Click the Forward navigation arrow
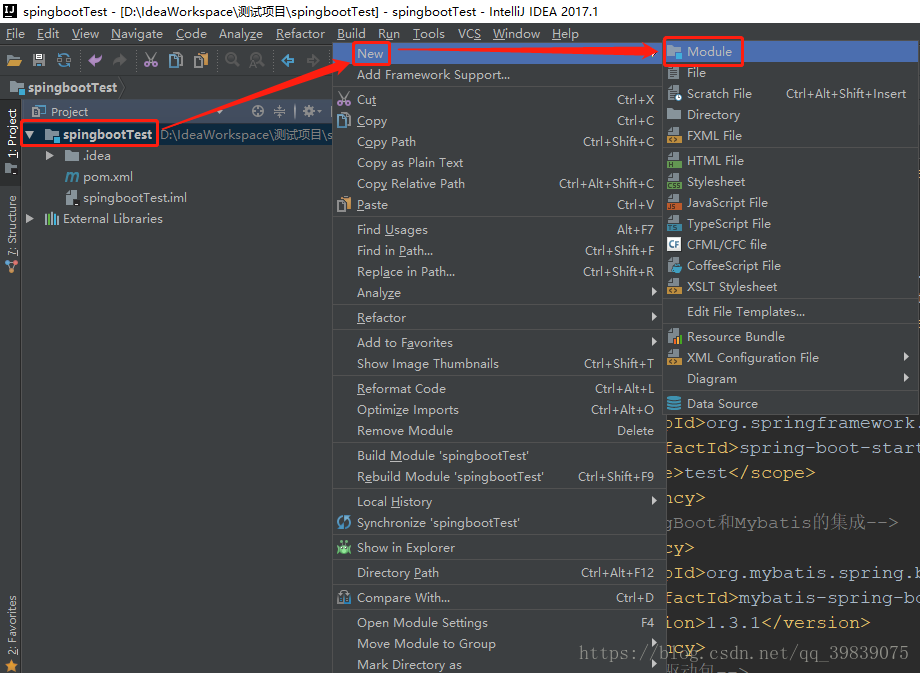Image resolution: width=920 pixels, height=673 pixels. click(313, 60)
